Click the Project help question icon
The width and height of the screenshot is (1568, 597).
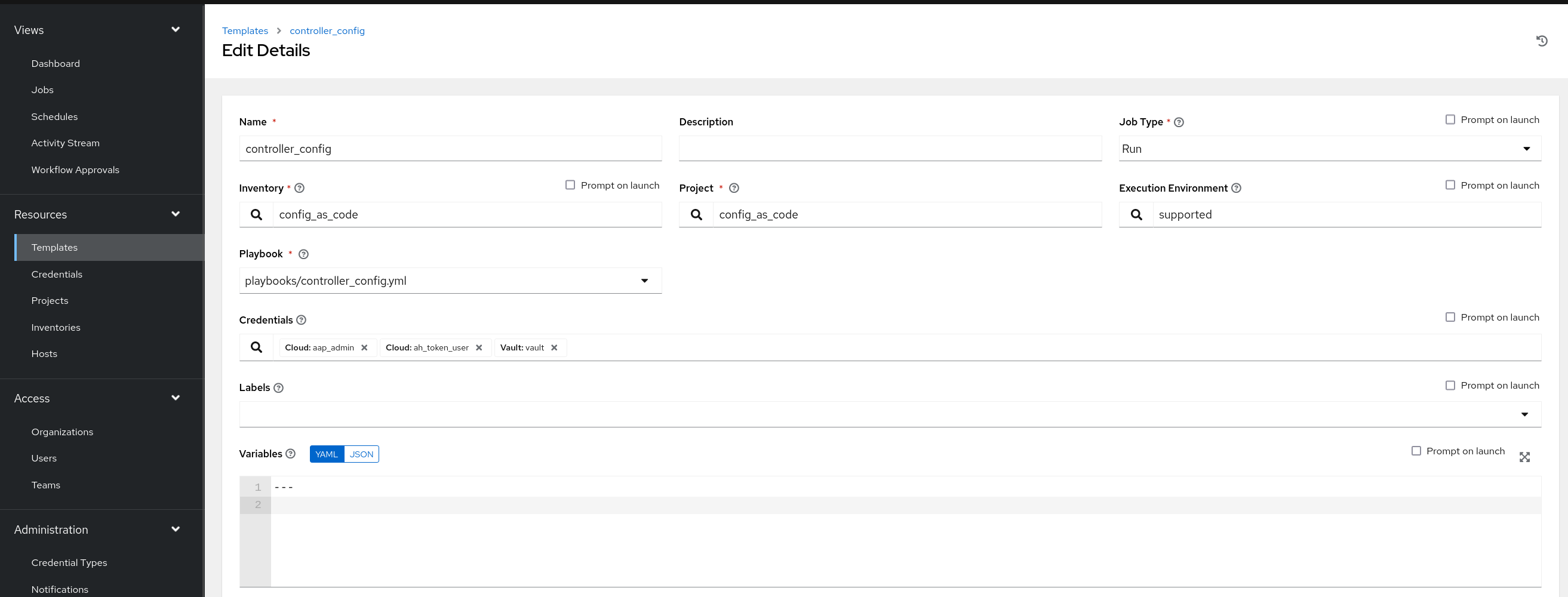point(734,189)
